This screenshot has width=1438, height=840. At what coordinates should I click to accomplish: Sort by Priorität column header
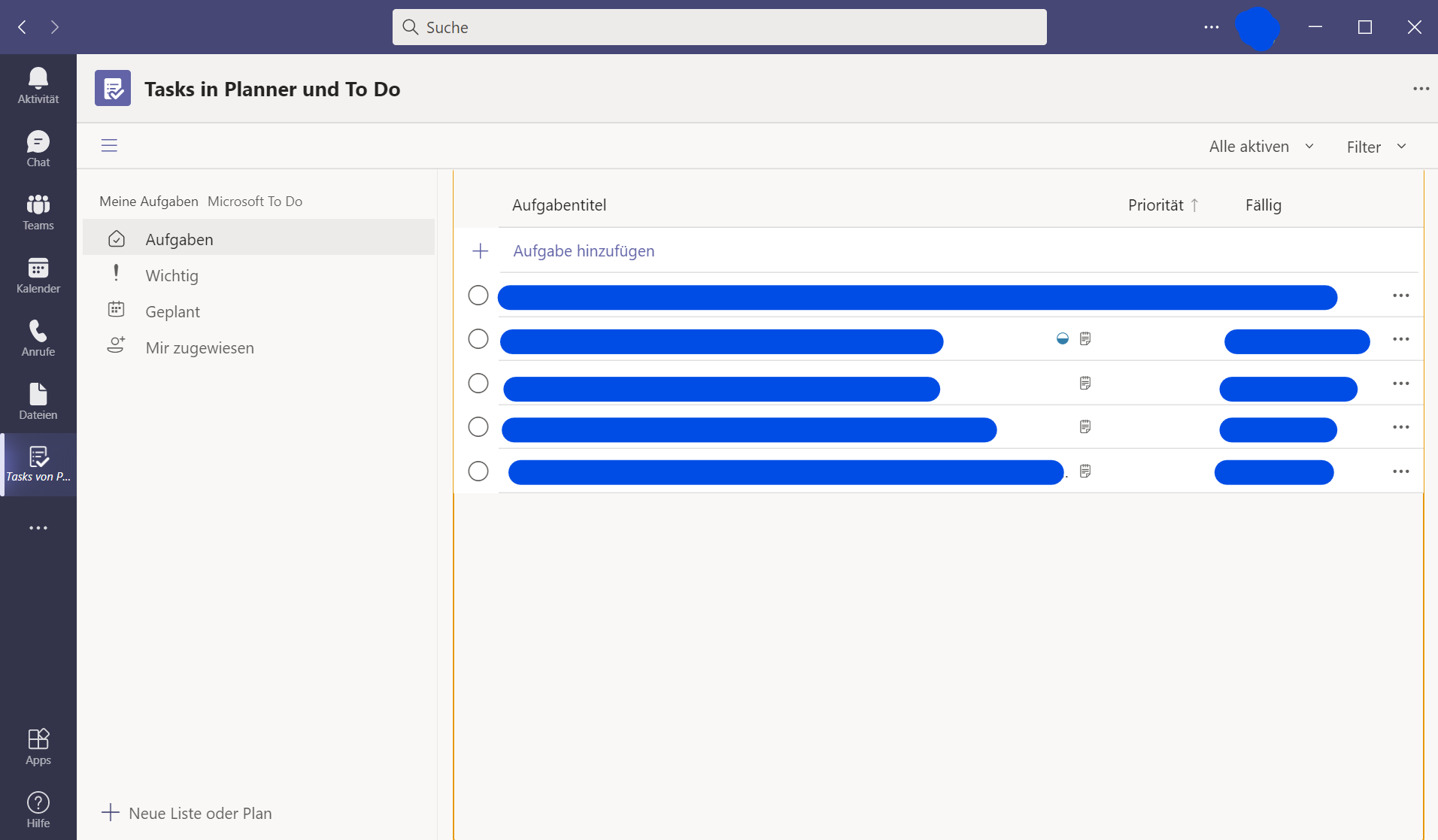[1163, 205]
